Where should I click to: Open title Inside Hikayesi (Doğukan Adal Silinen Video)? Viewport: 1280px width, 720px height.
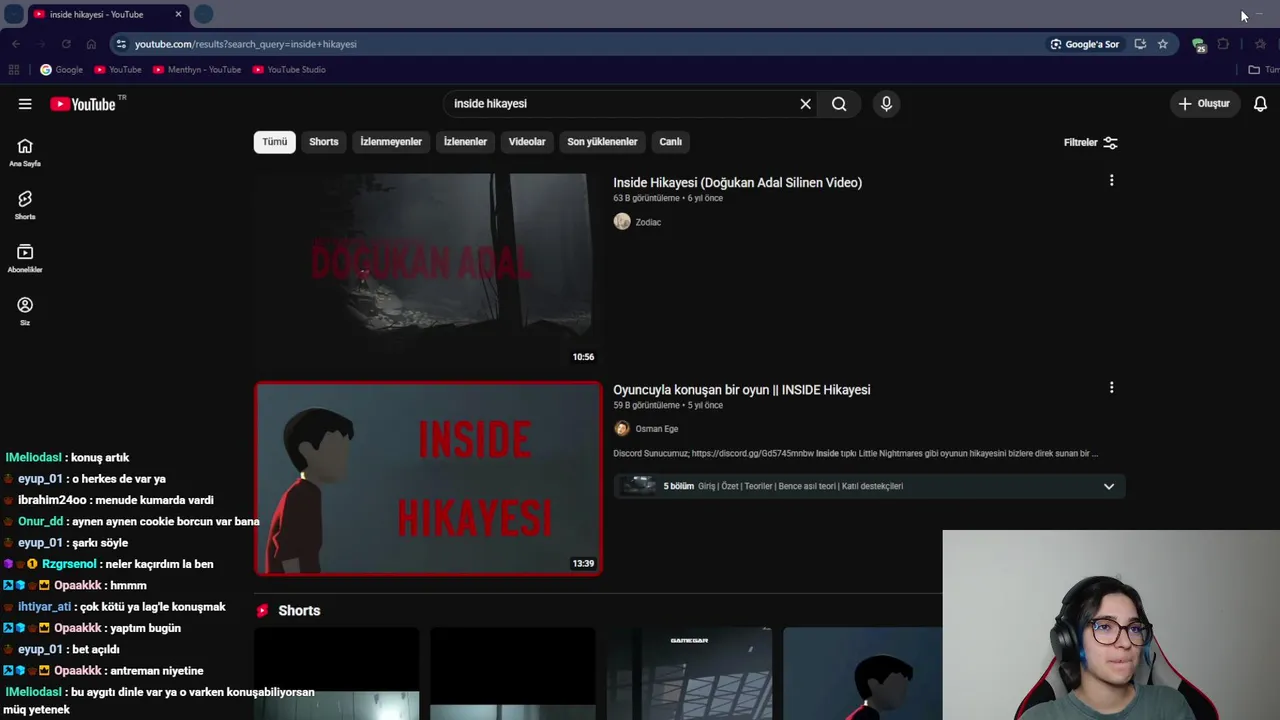pos(737,183)
